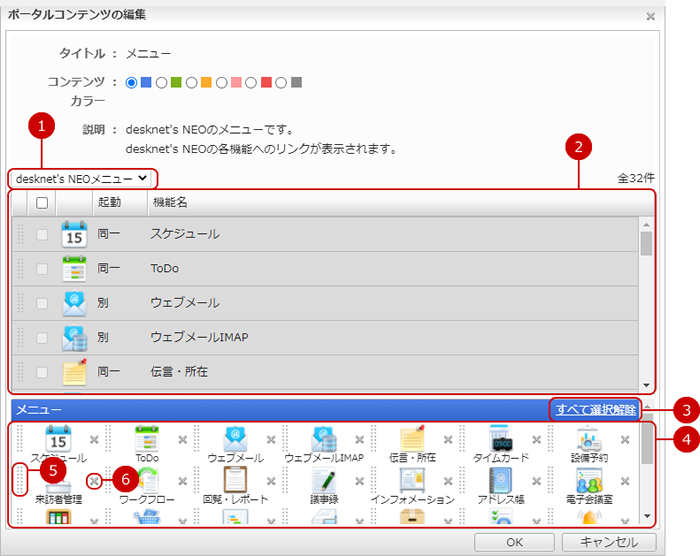Screen dimensions: 700x556
Task: Click the 伝言・所在 sticky note icon in list
Action: 74,373
